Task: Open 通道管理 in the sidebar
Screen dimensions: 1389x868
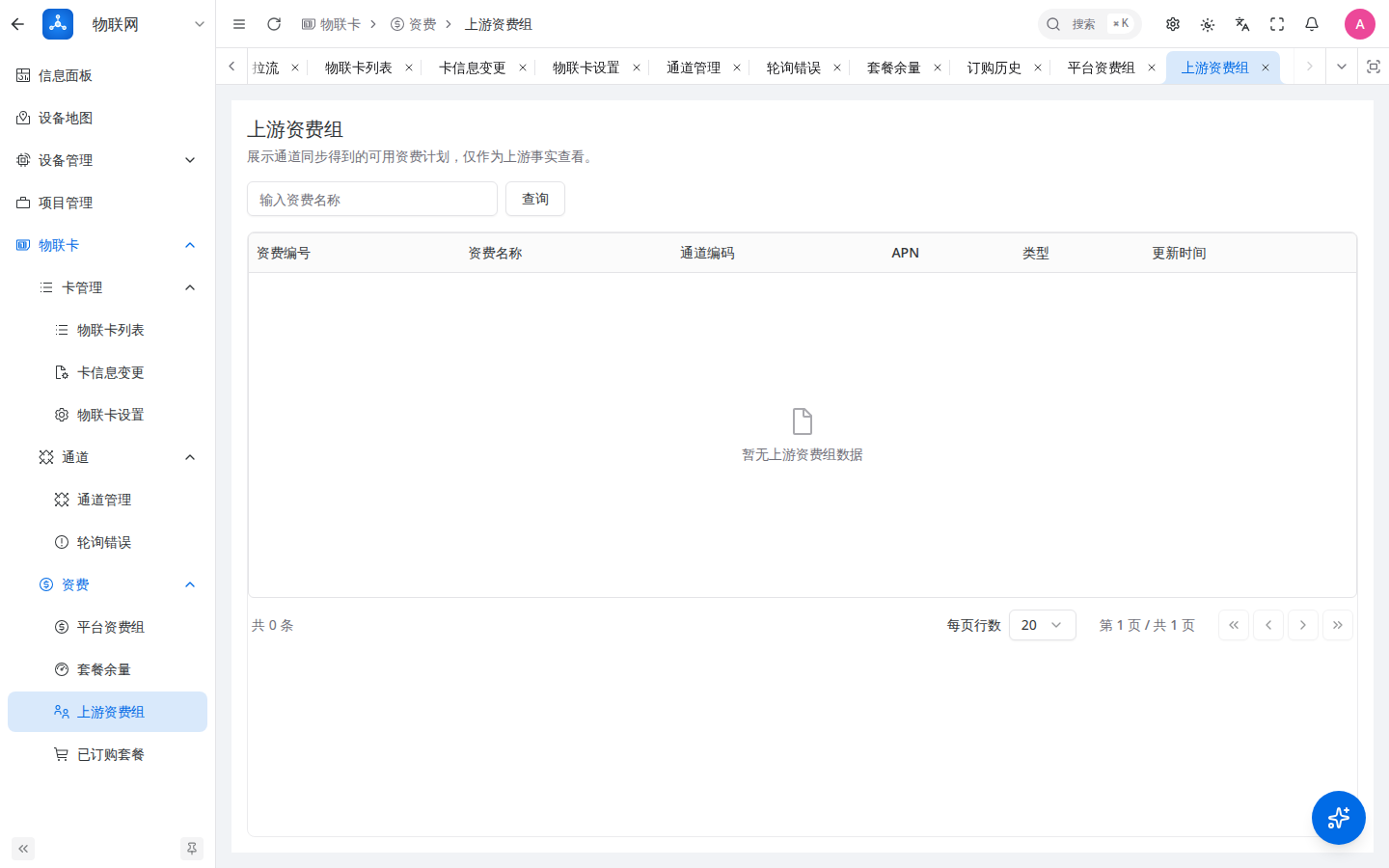Action: pyautogui.click(x=107, y=500)
